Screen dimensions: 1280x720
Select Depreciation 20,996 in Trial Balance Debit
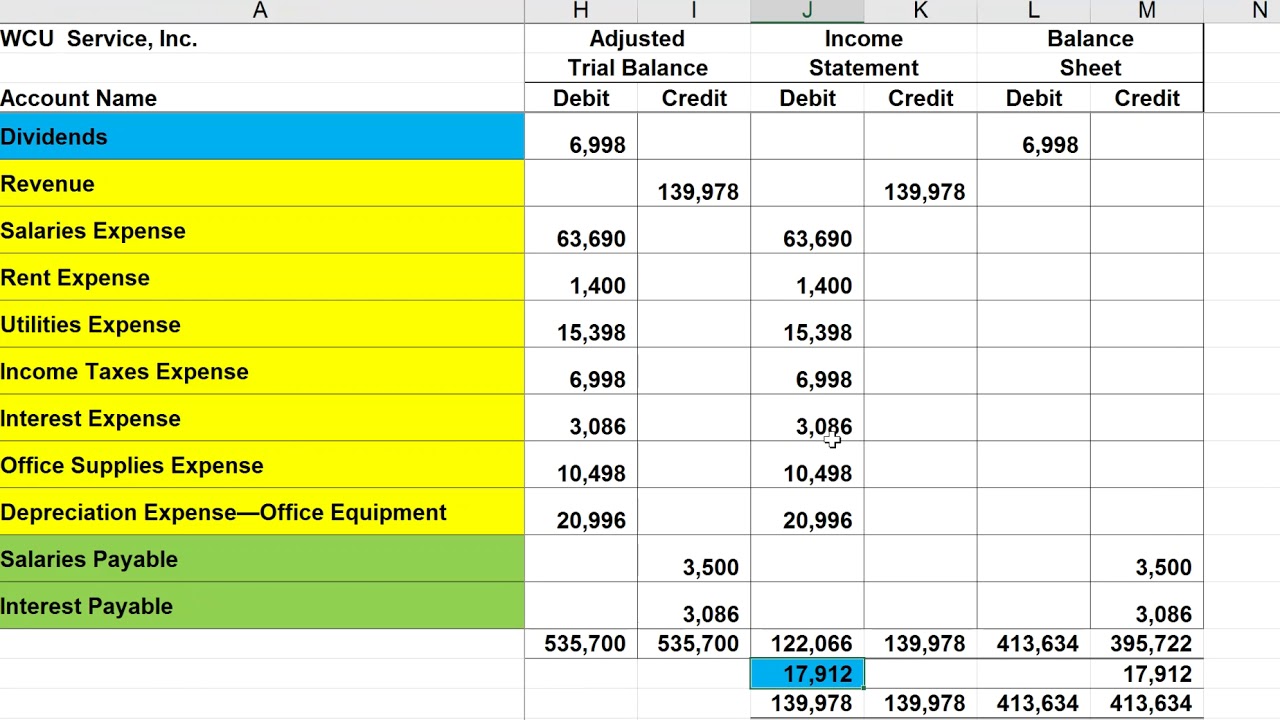tap(581, 513)
